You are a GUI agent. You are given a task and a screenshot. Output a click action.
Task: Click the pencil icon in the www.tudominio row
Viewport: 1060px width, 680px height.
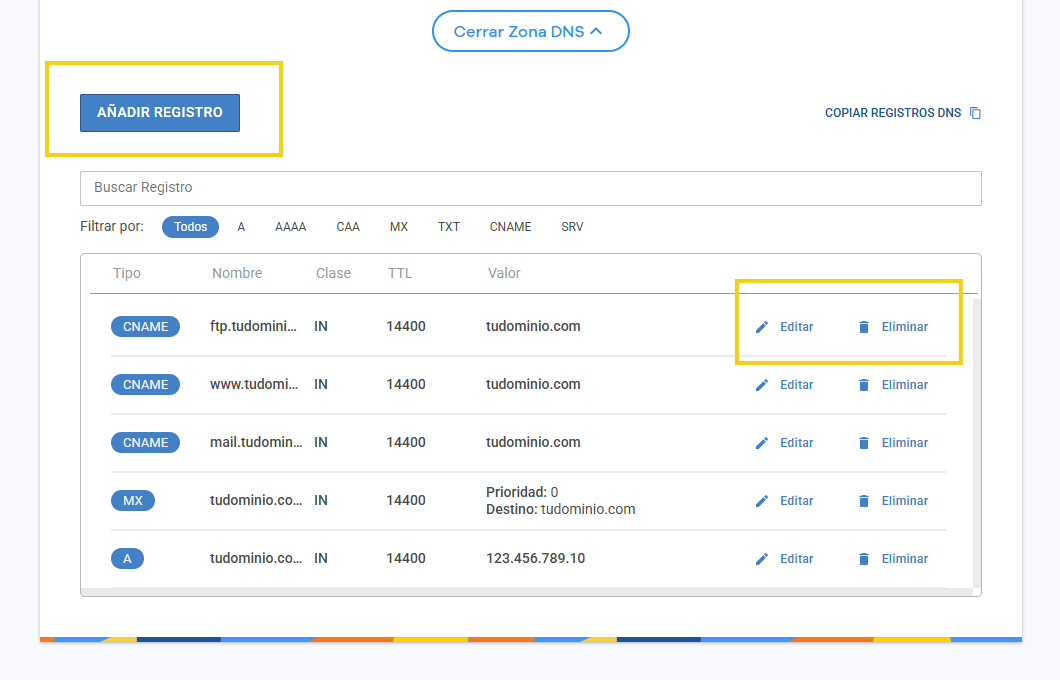point(762,385)
